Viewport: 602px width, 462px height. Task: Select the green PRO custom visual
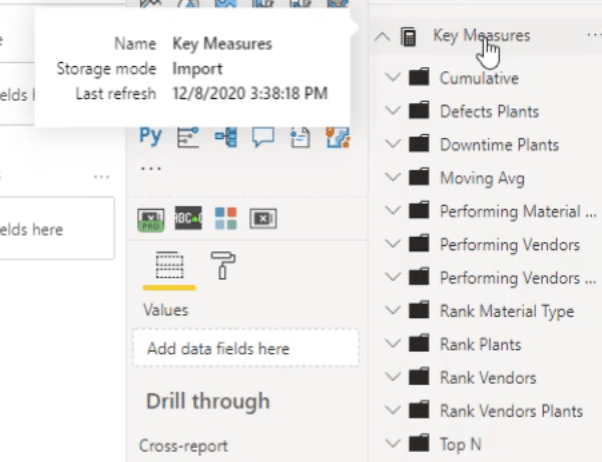click(150, 220)
